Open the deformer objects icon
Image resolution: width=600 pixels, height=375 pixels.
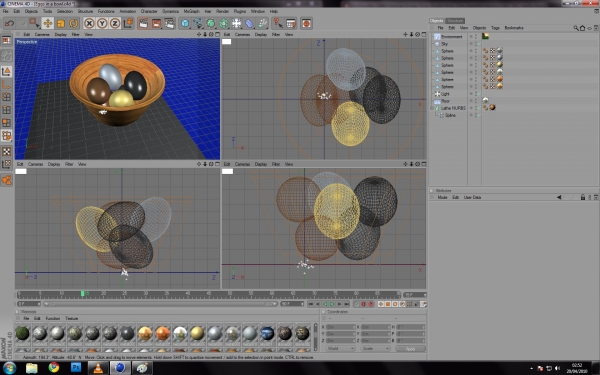point(249,23)
